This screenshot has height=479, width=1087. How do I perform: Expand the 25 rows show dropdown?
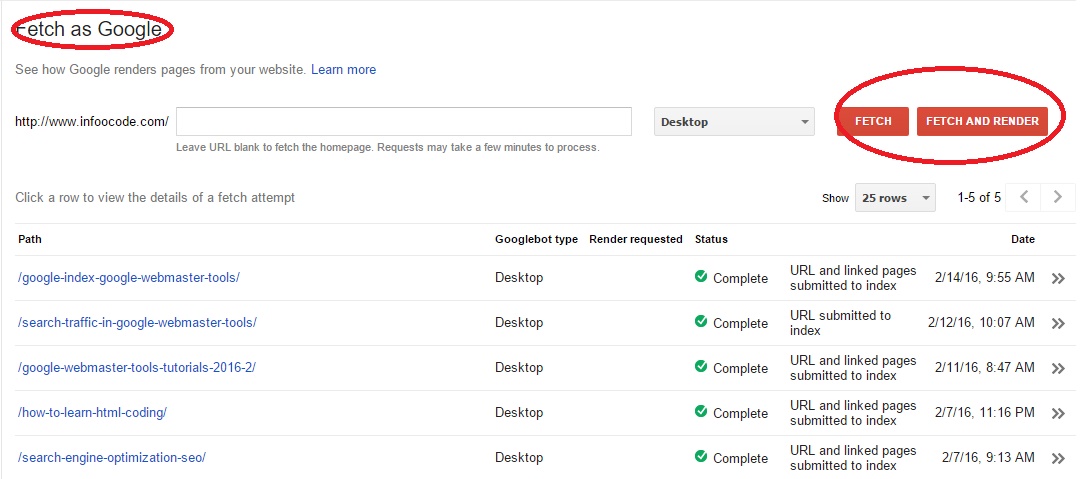(894, 198)
